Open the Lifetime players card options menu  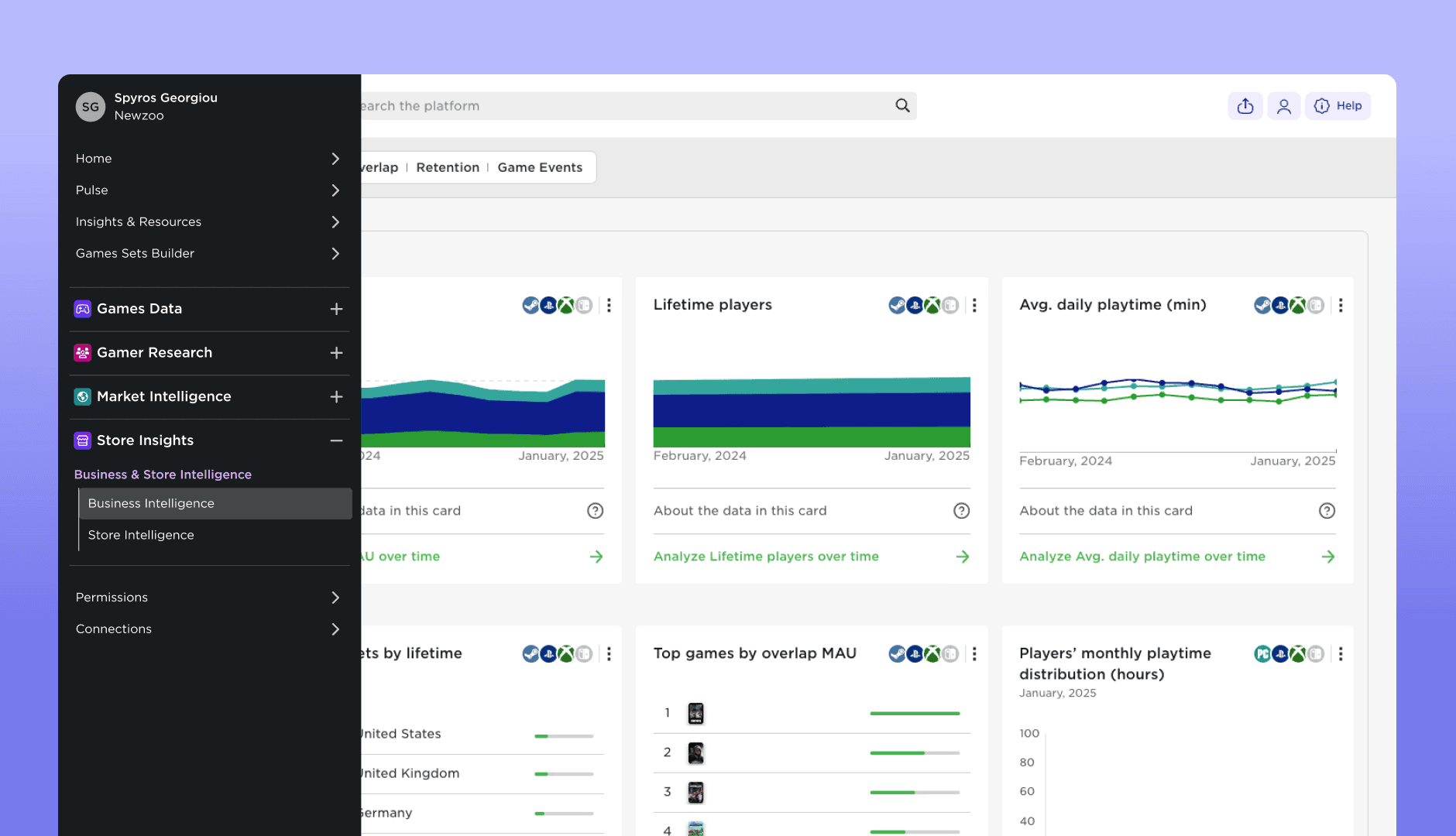[x=974, y=306]
